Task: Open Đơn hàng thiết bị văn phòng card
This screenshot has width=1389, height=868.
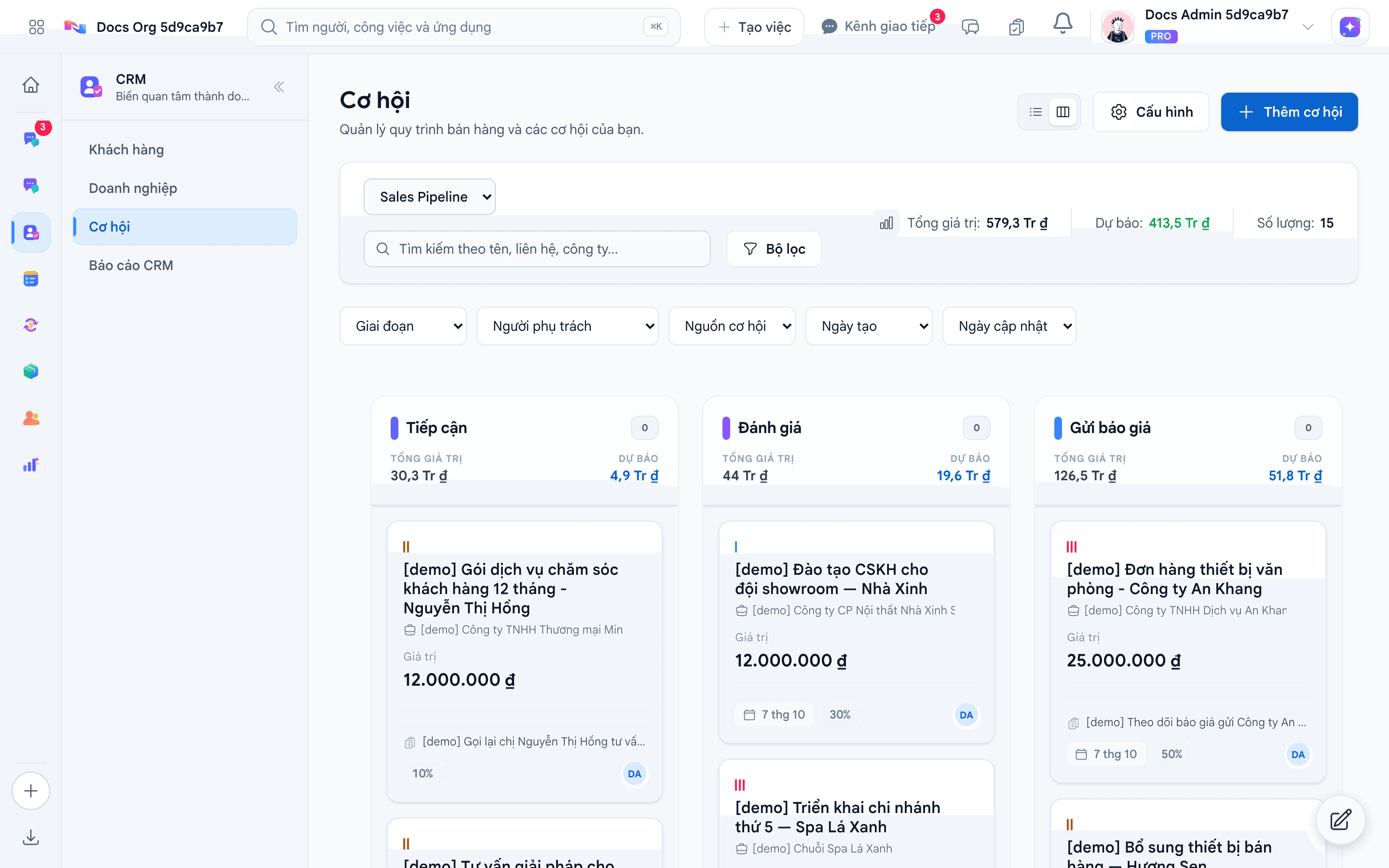Action: click(1187, 651)
